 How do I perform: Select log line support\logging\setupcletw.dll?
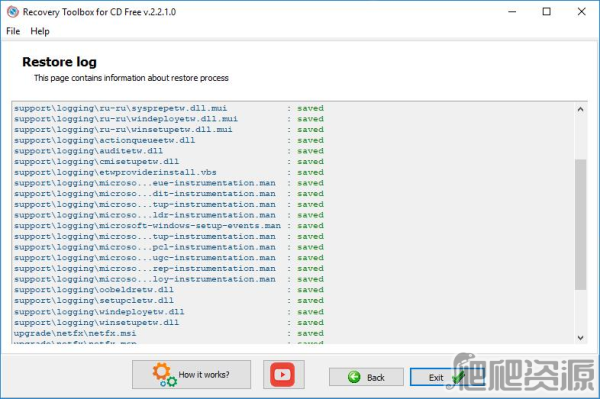[169, 301]
